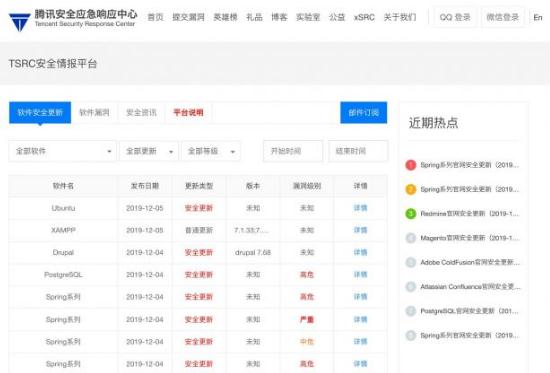Image resolution: width=550 pixels, height=373 pixels.
Task: Open 详情 link for the Ubuntu row
Action: (360, 208)
